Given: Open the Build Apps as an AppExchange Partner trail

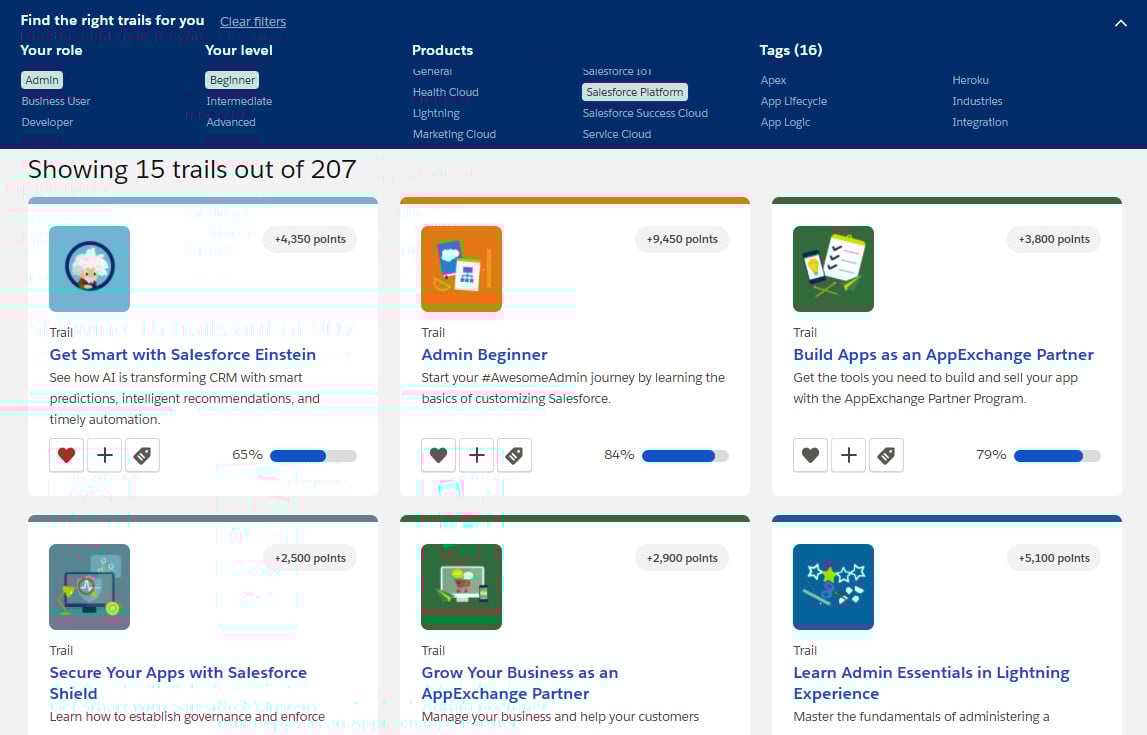Looking at the screenshot, I should click(x=944, y=355).
